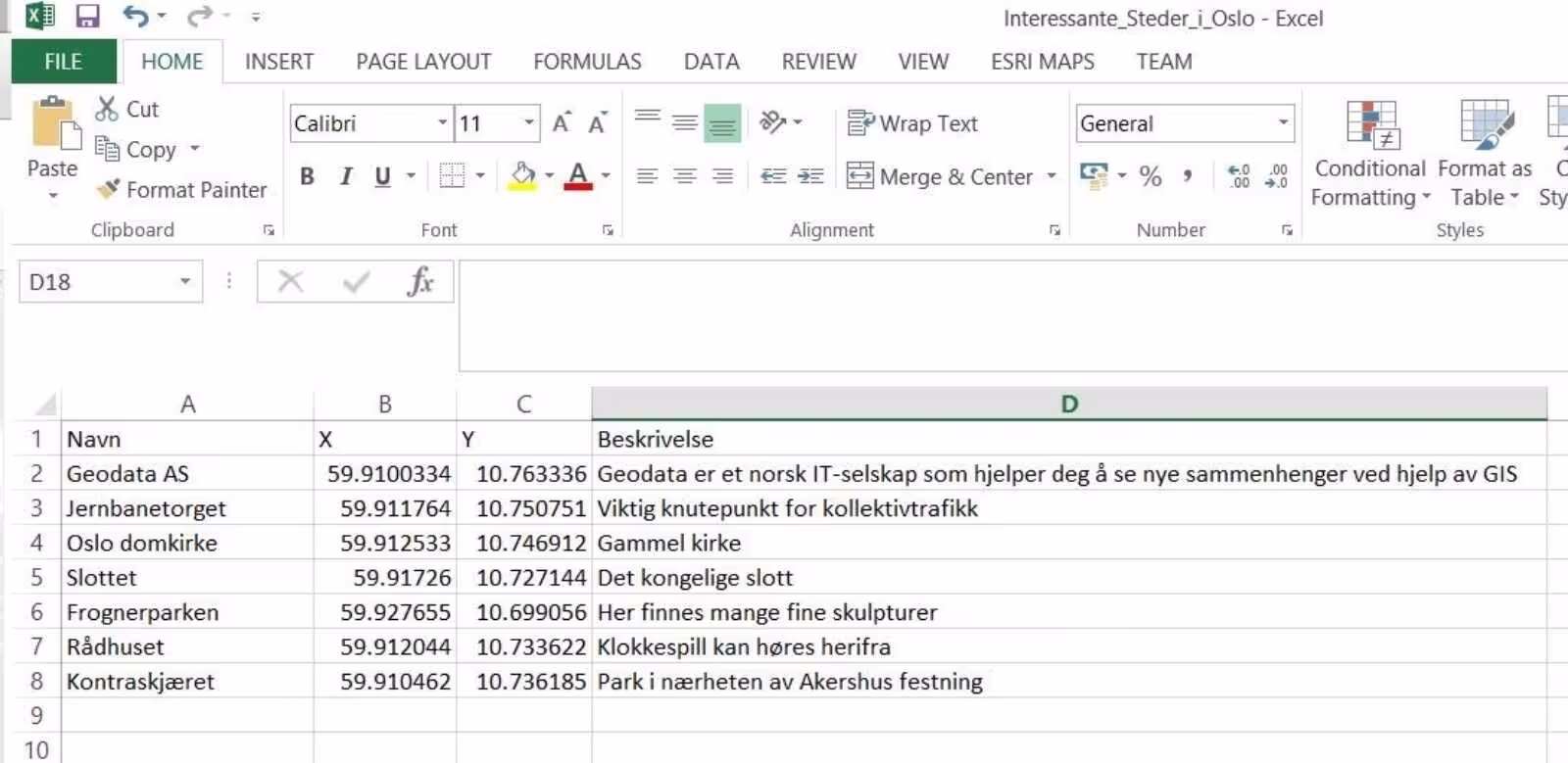
Task: Click the orientation text angle icon
Action: (773, 122)
